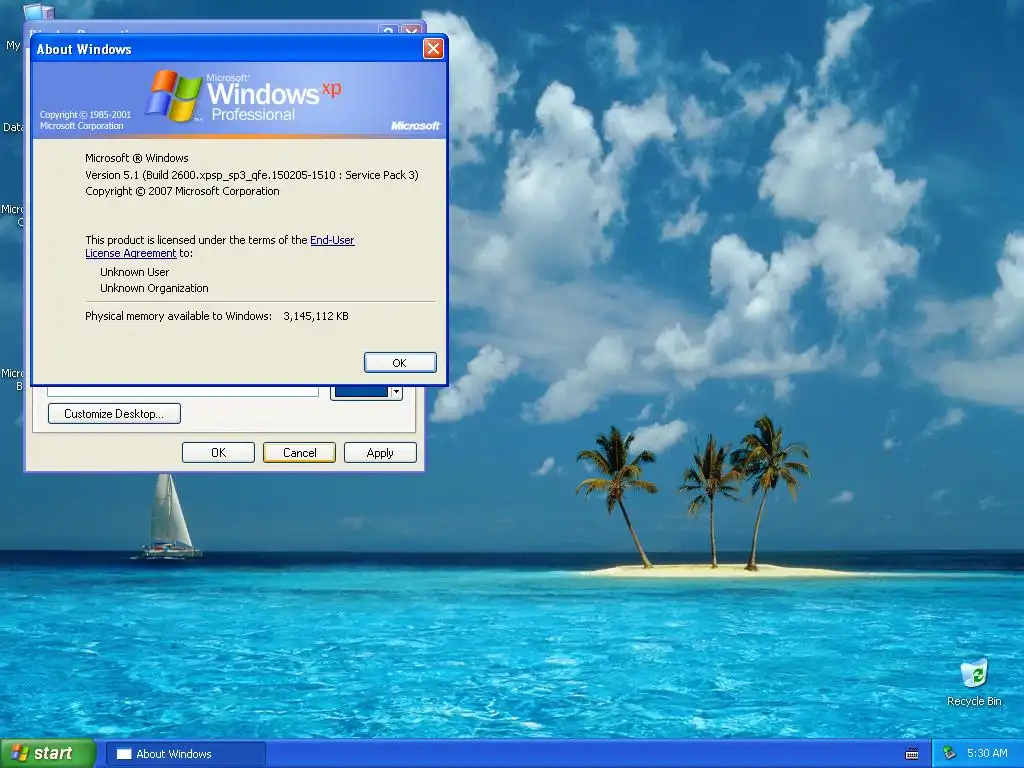The height and width of the screenshot is (768, 1024).
Task: Click Cancel in the Display Properties window
Action: click(x=299, y=453)
